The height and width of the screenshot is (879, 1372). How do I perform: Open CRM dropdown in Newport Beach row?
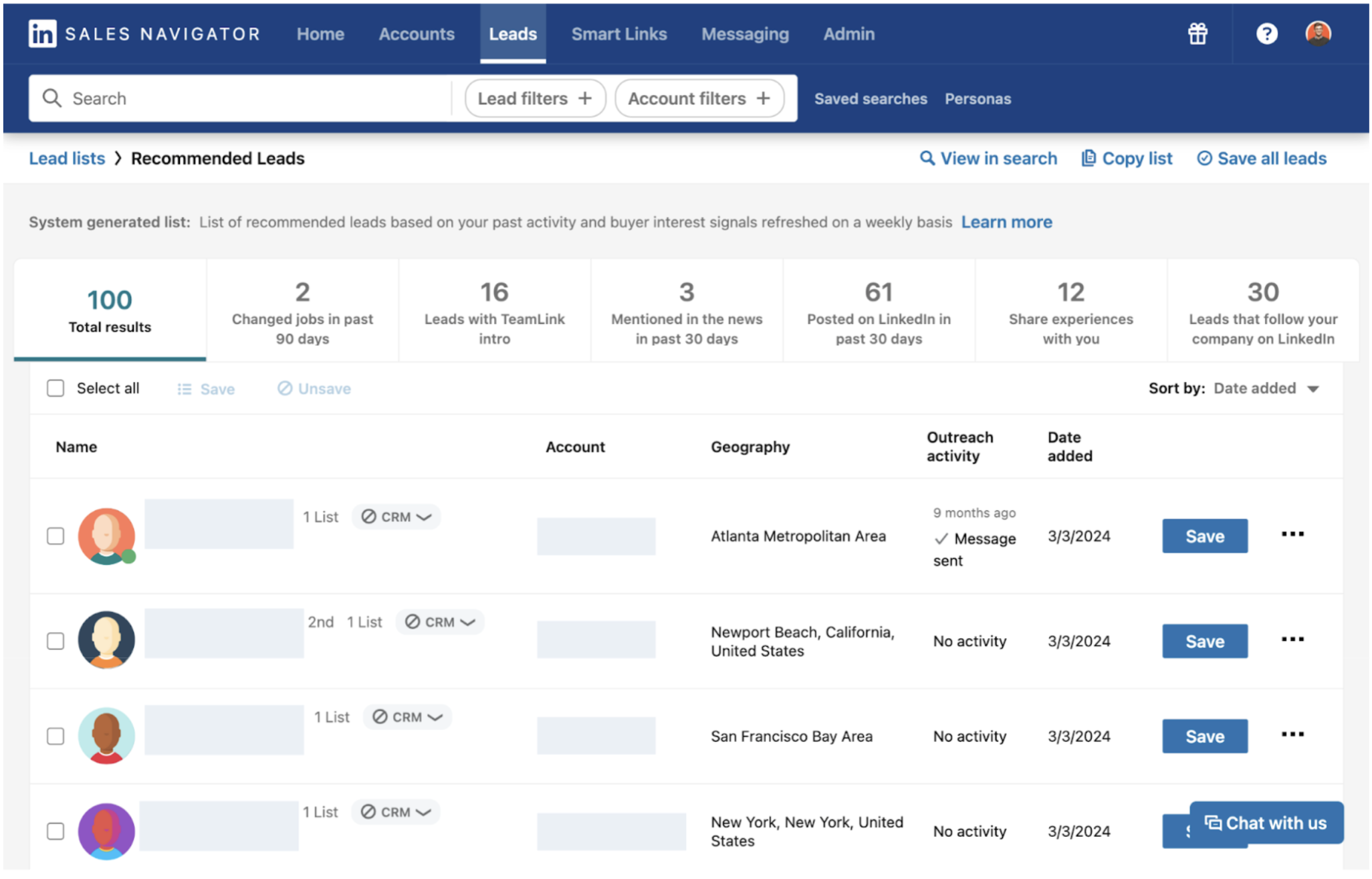click(x=440, y=622)
